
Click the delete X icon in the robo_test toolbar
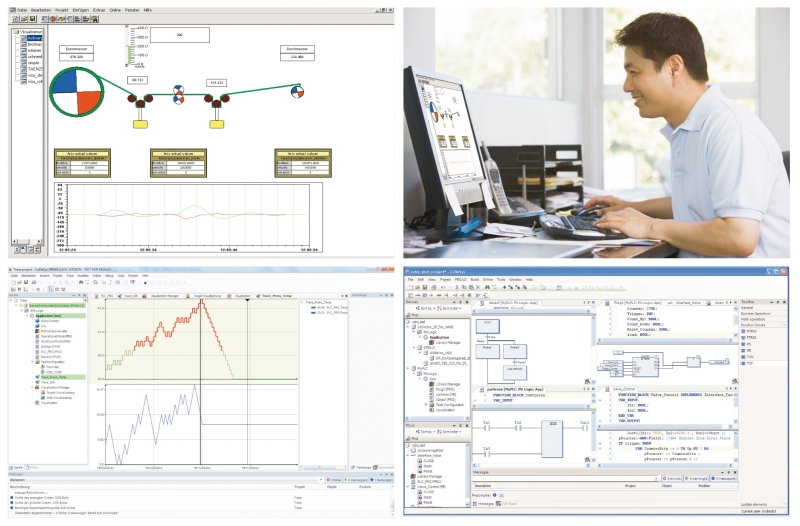478,287
